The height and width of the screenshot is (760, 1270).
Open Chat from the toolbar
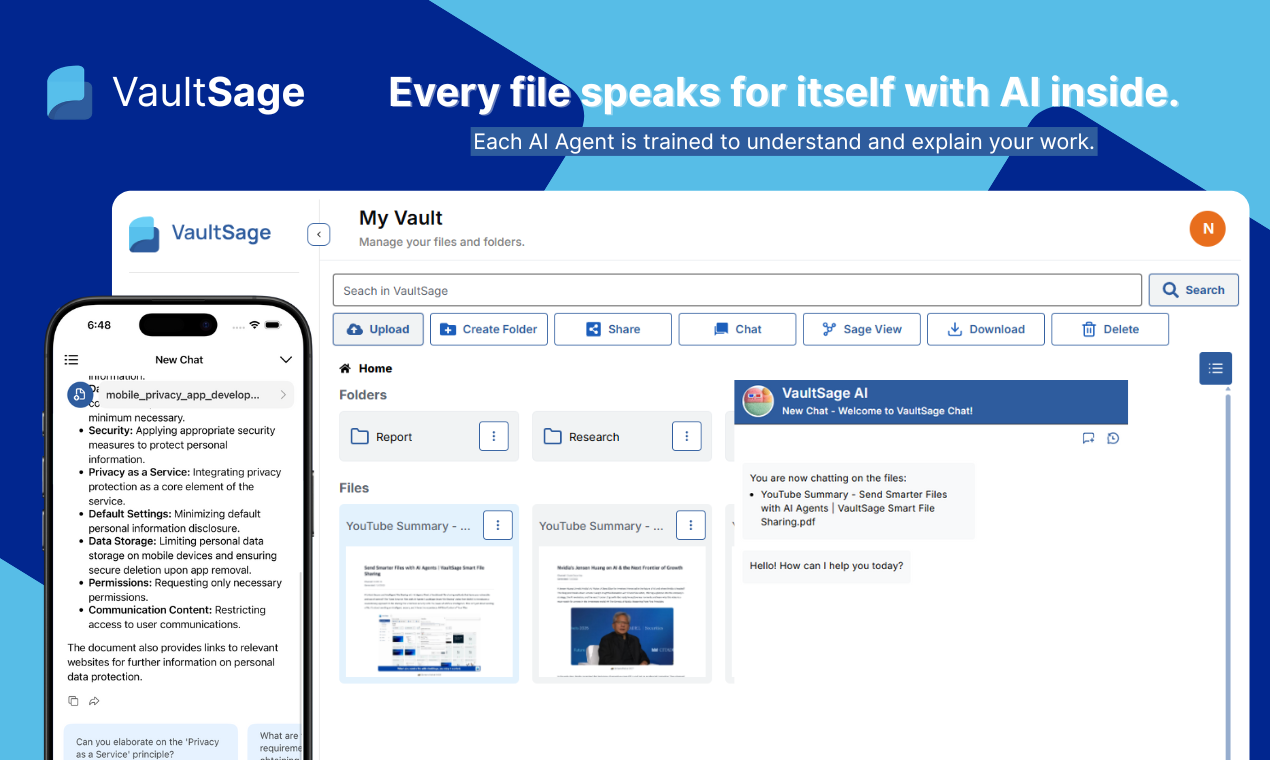click(x=737, y=329)
